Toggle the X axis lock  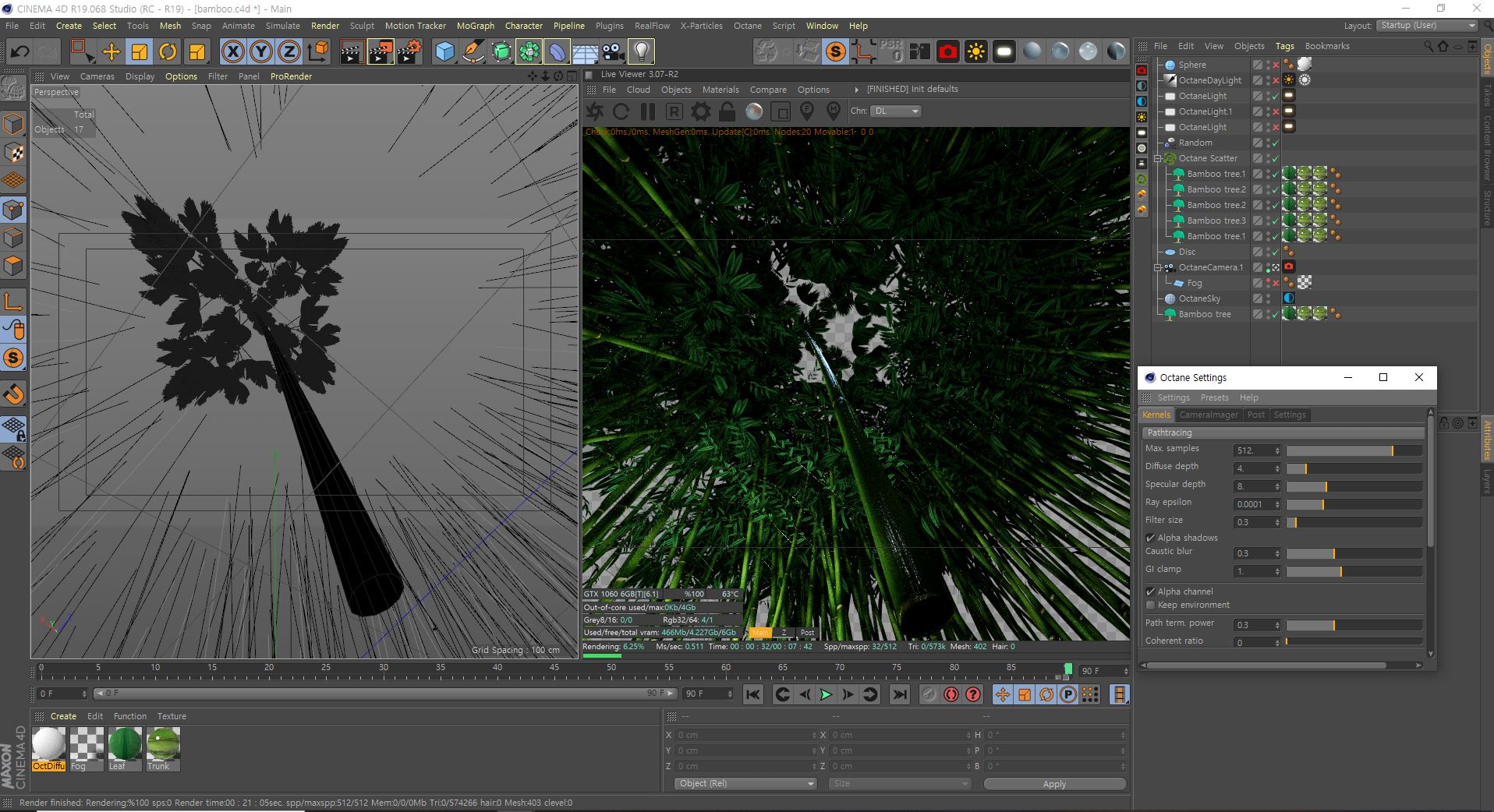232,52
